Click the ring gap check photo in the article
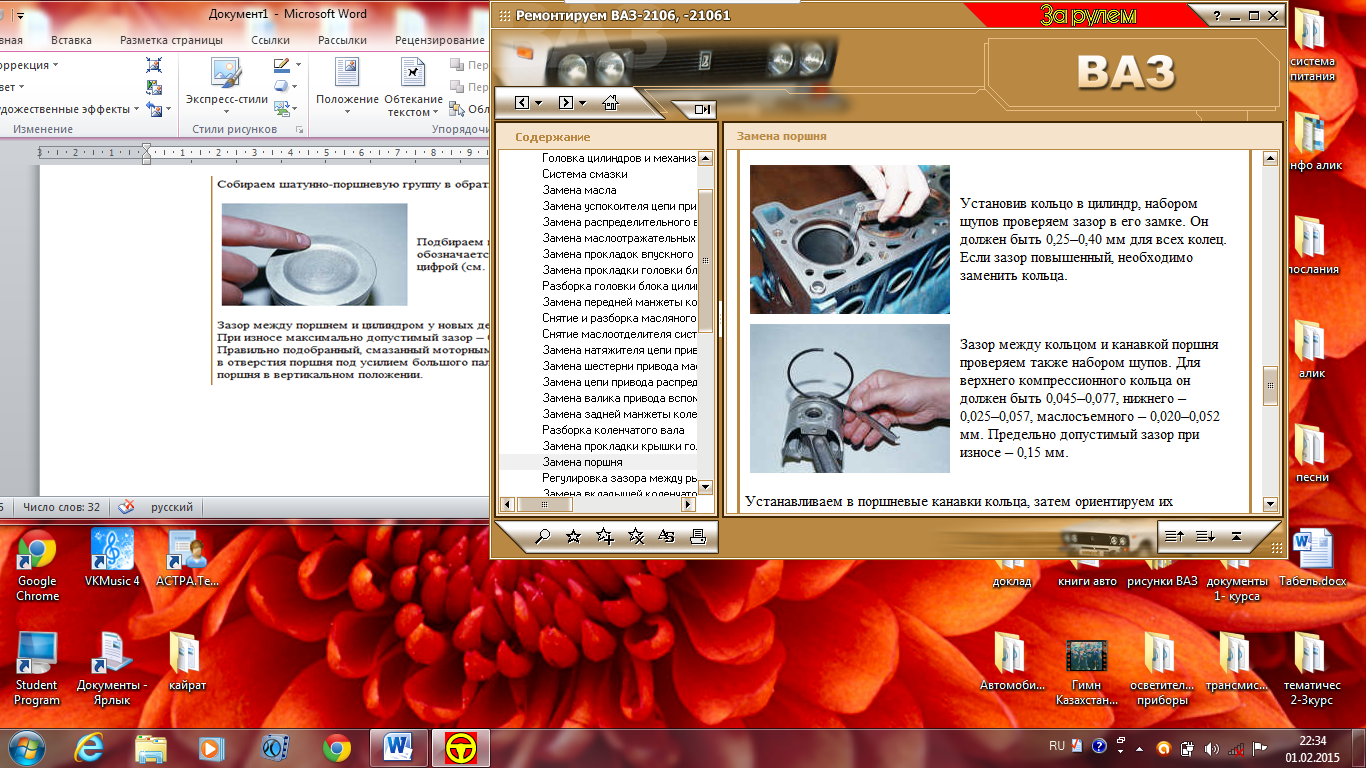 click(849, 239)
